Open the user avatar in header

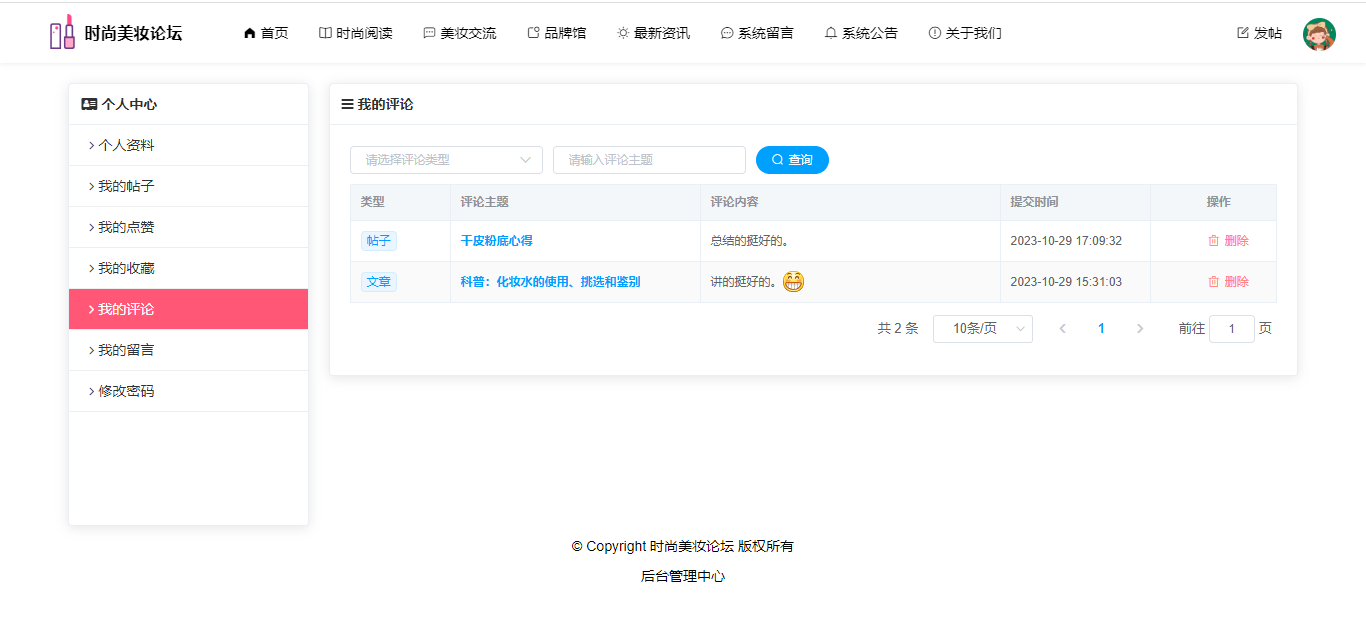pos(1319,34)
